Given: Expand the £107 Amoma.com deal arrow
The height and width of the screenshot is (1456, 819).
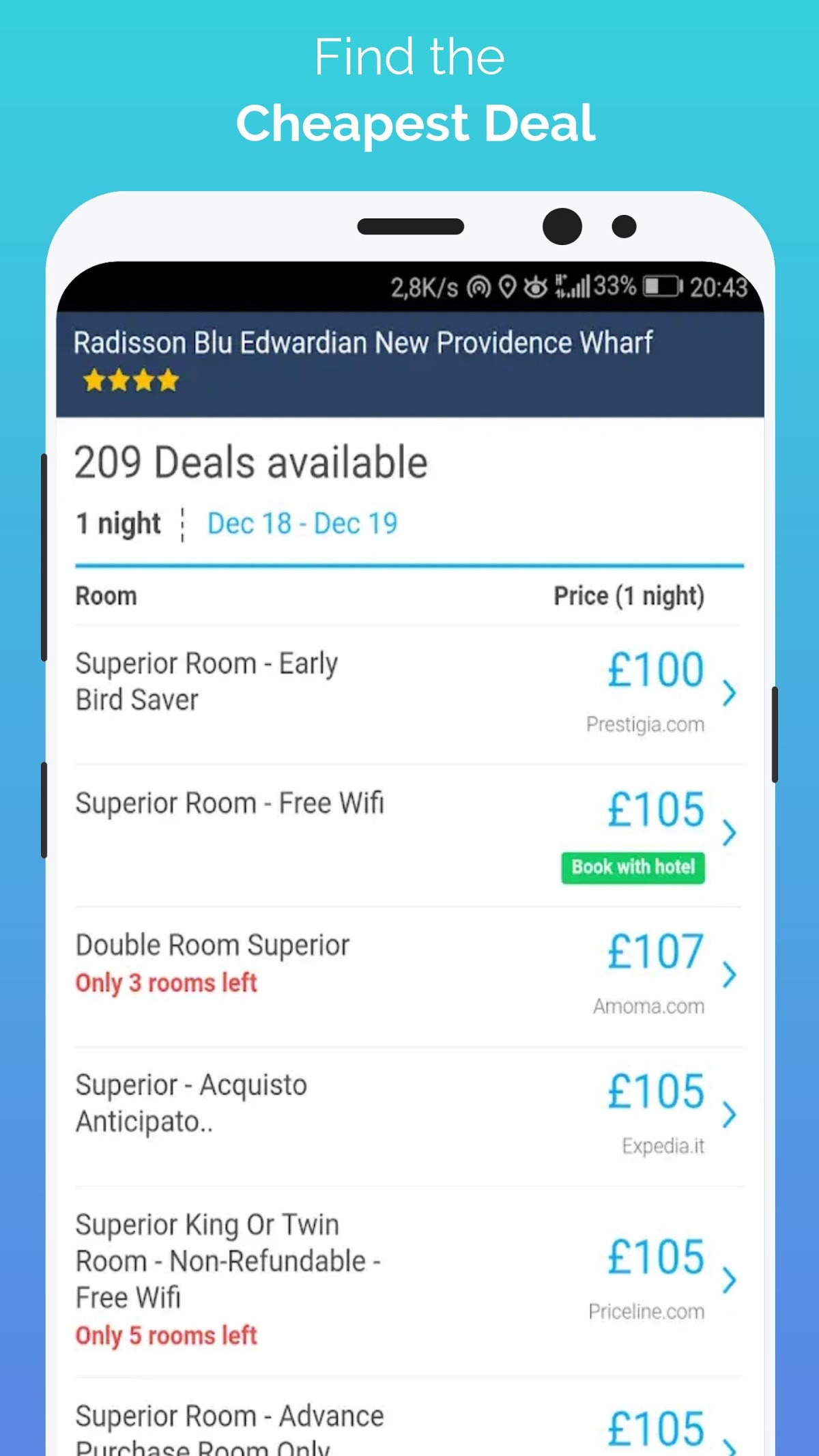Looking at the screenshot, I should (x=730, y=974).
